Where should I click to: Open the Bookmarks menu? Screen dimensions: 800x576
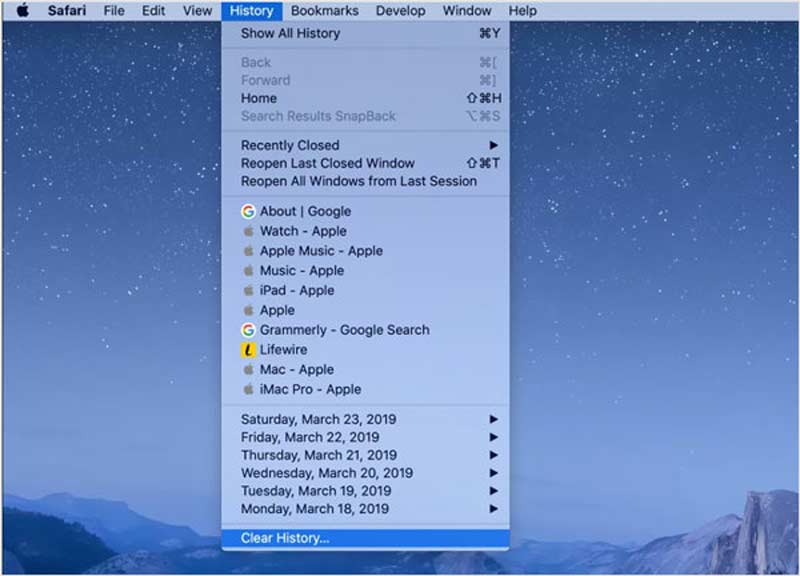point(324,11)
